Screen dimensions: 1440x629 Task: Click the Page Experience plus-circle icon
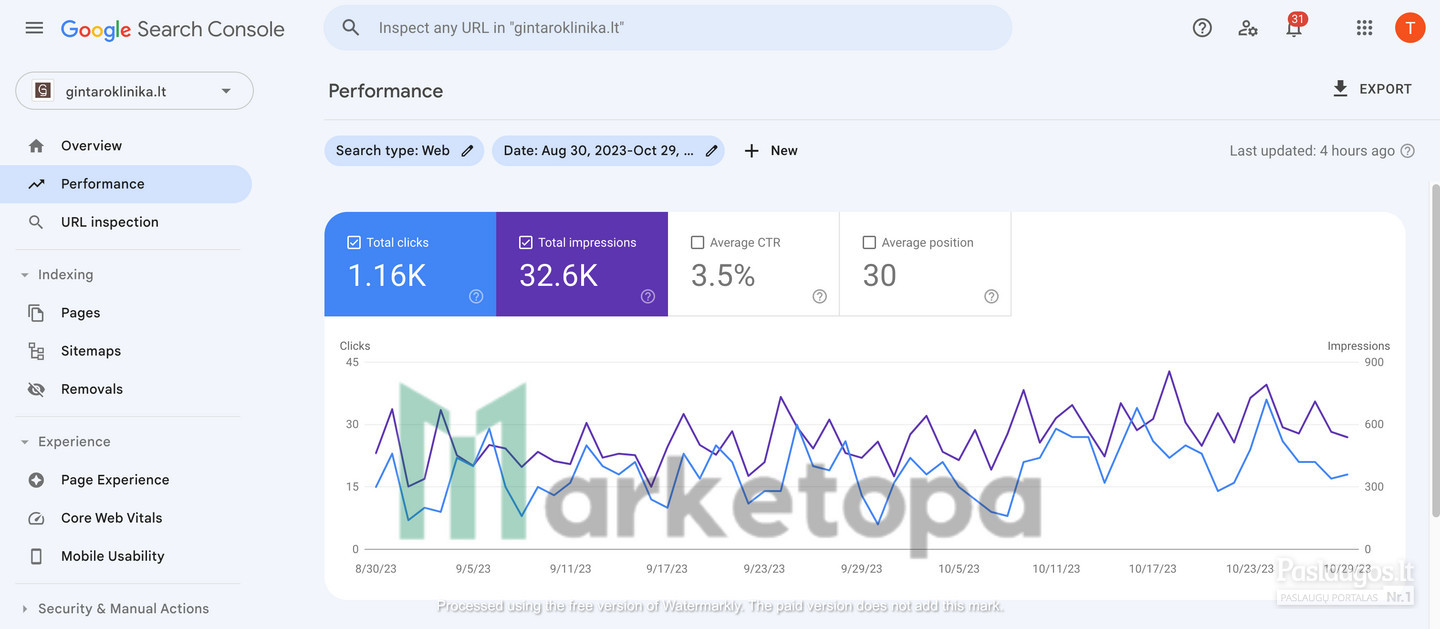point(37,480)
